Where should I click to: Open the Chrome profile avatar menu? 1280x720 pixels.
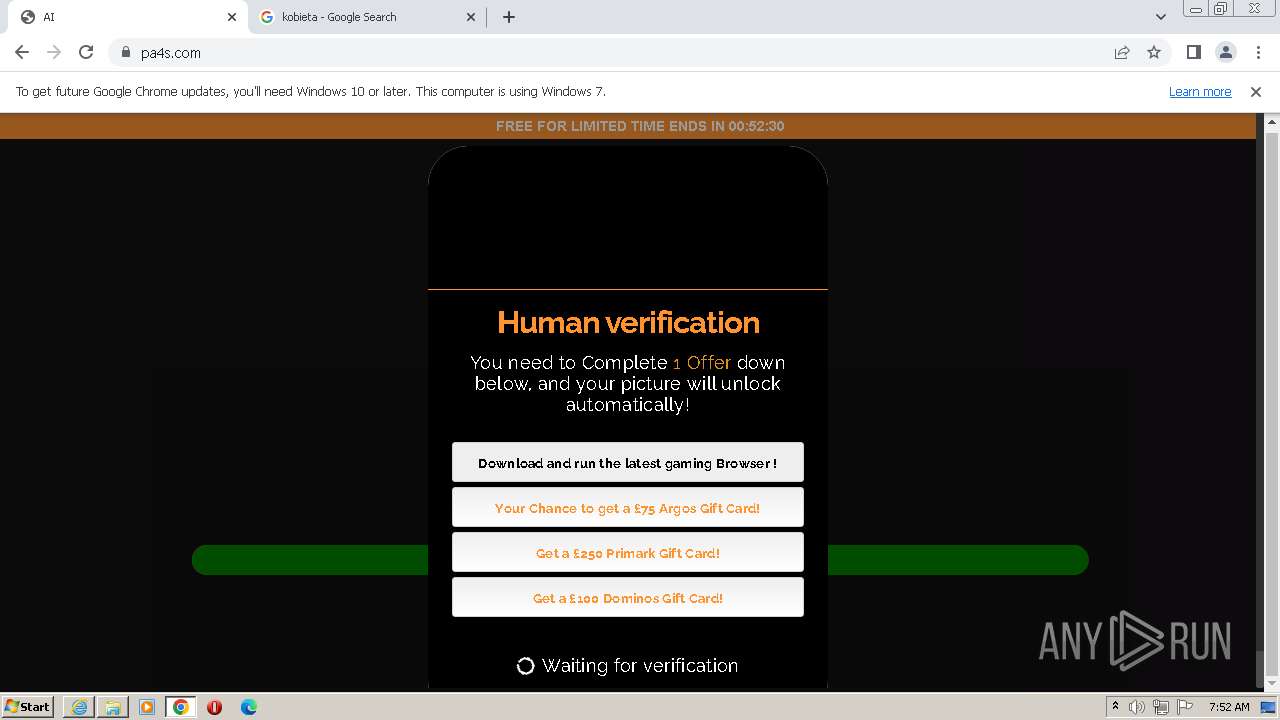point(1225,52)
